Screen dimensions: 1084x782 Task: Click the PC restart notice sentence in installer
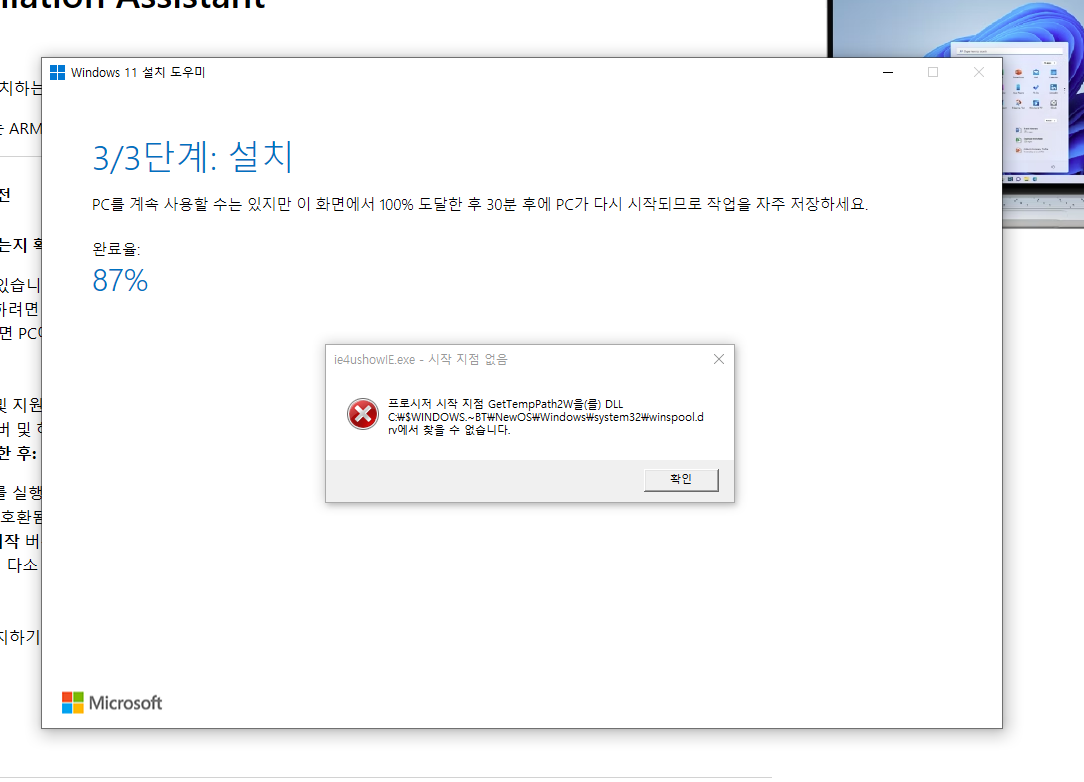pos(480,204)
